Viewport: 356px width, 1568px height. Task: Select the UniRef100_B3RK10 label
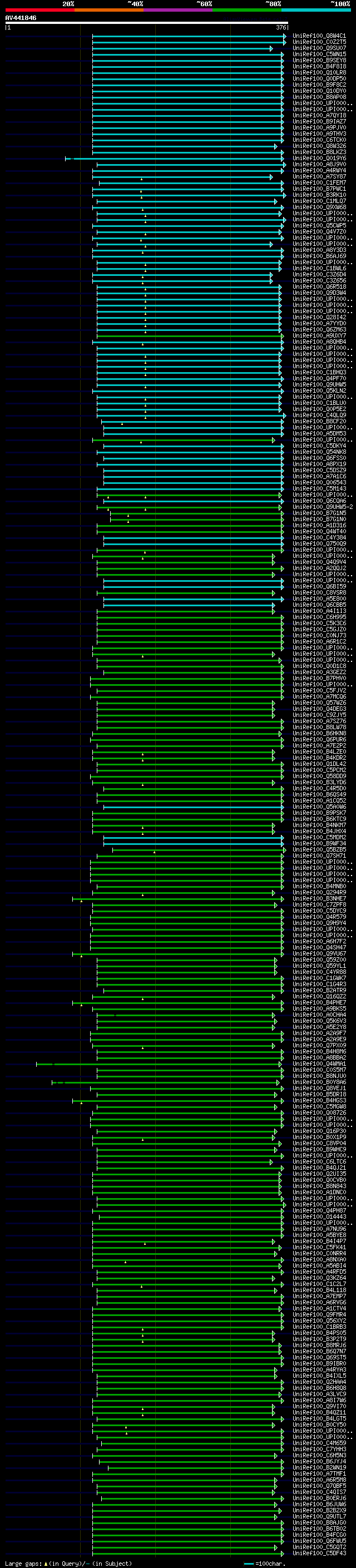click(x=319, y=195)
